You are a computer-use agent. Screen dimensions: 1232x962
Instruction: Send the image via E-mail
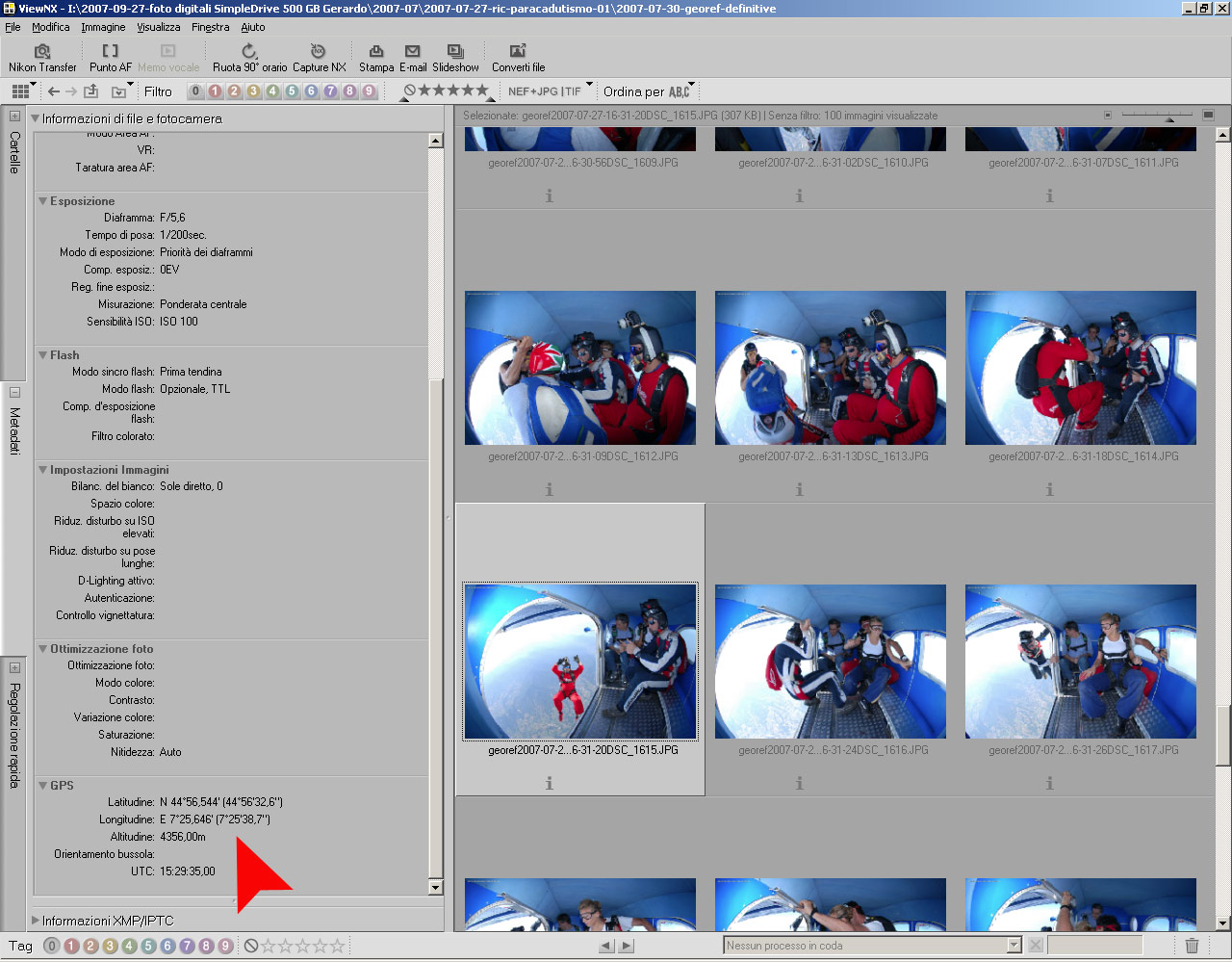pyautogui.click(x=413, y=58)
